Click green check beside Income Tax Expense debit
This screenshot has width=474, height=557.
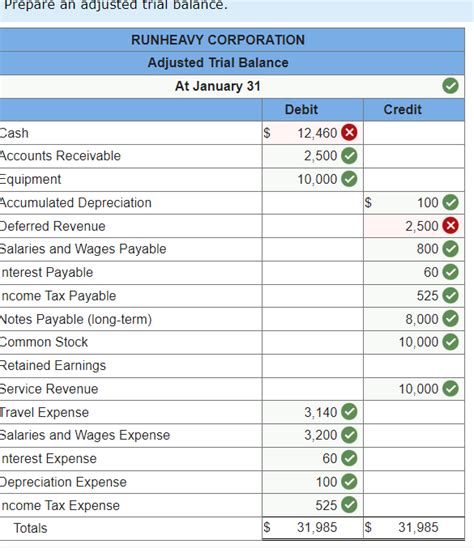coord(349,505)
